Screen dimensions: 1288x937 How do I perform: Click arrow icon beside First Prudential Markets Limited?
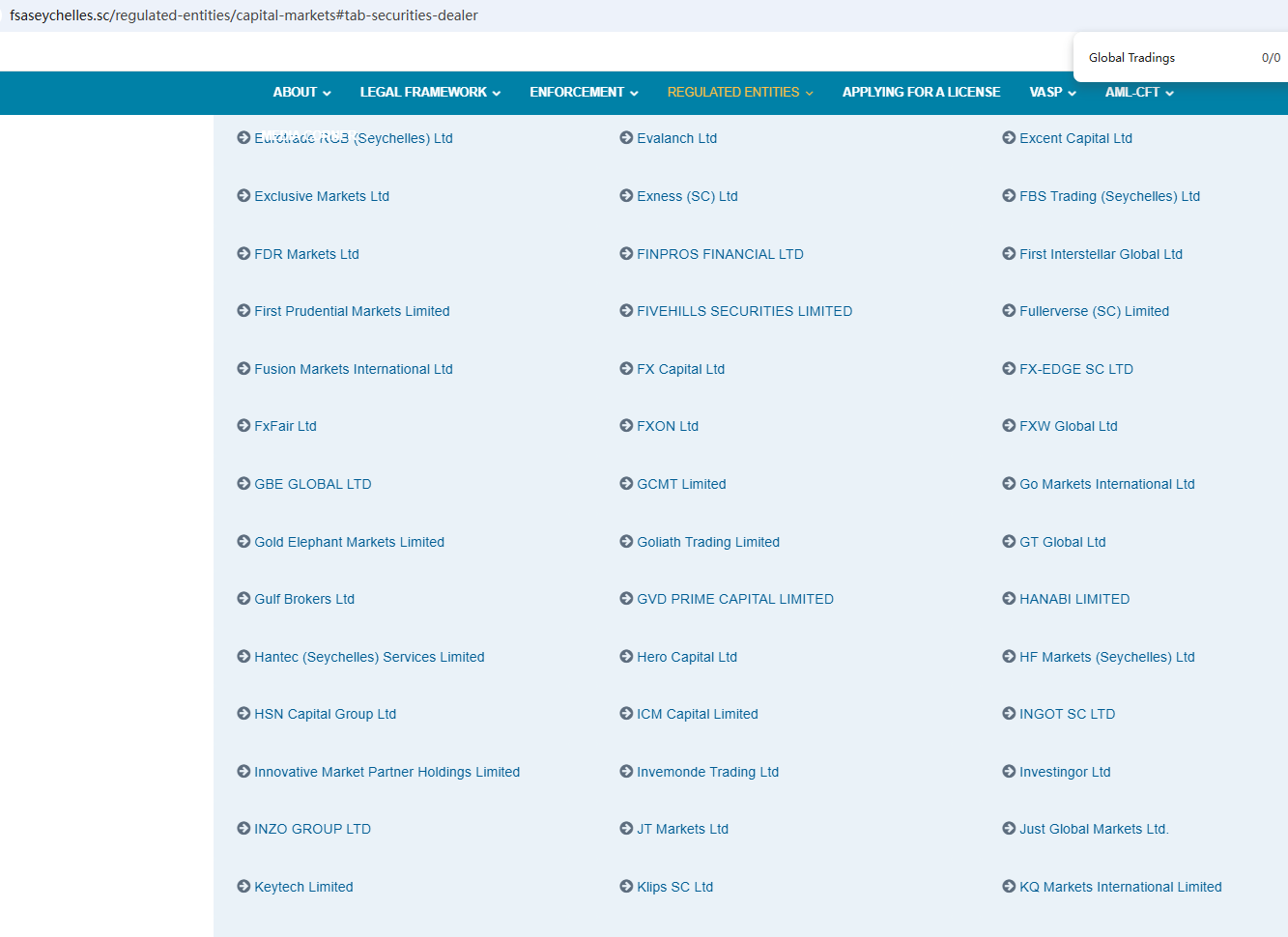pos(243,311)
